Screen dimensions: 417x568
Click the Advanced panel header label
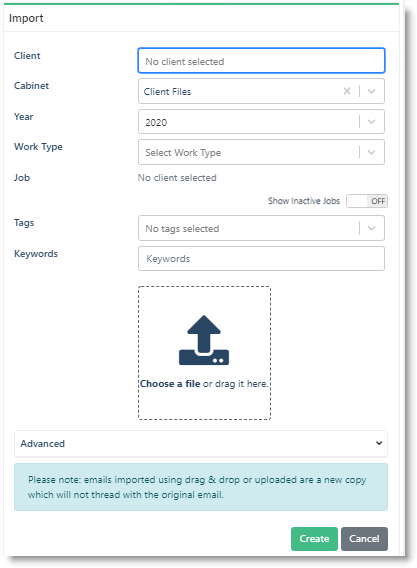[42, 443]
